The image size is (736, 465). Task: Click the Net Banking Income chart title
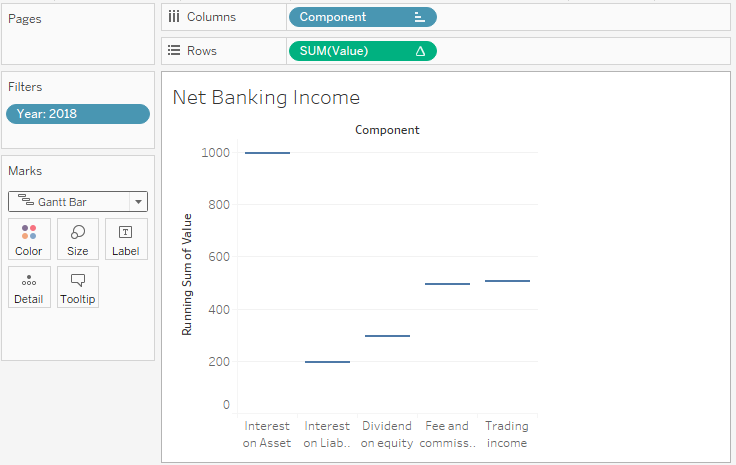(266, 98)
